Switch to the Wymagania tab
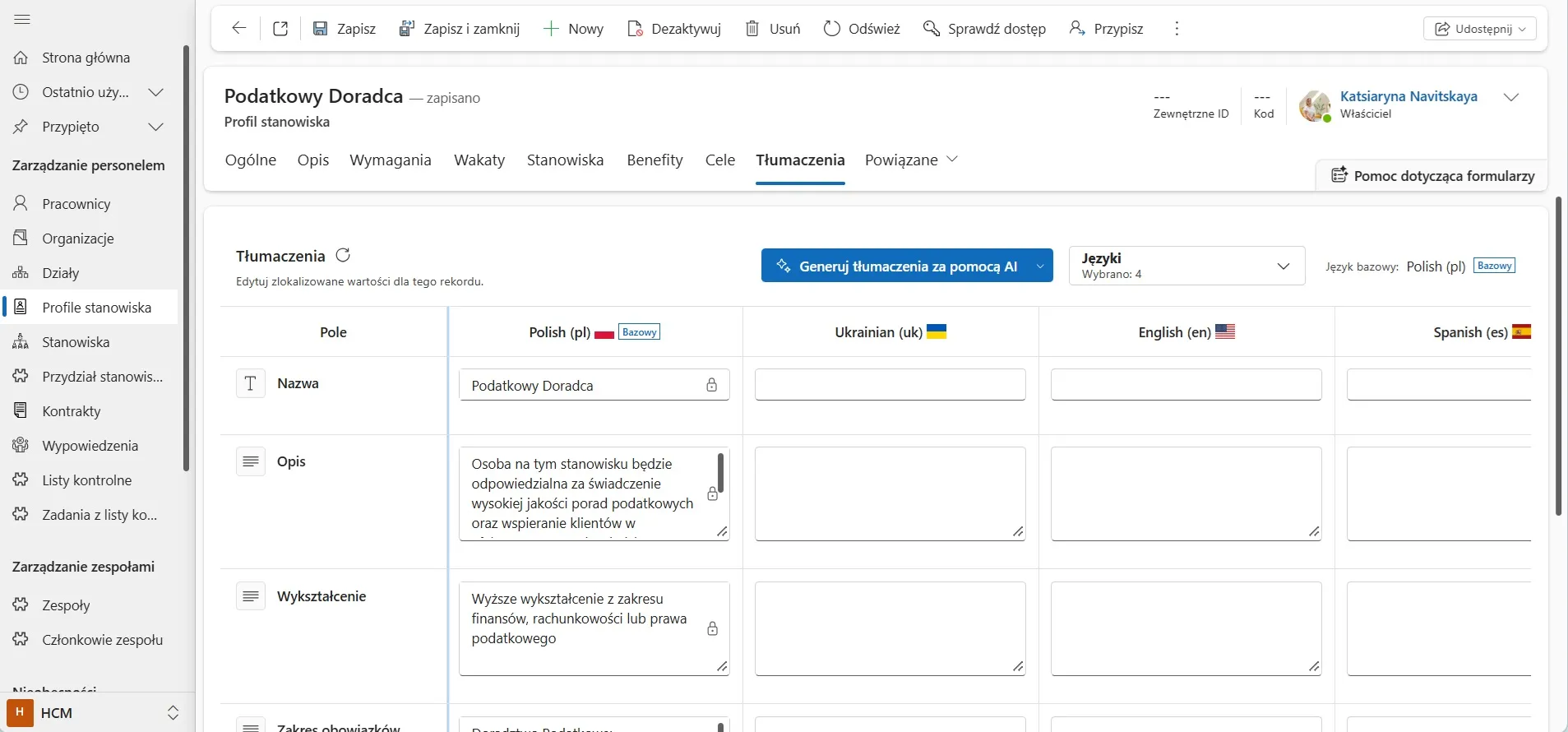Image resolution: width=1568 pixels, height=732 pixels. [391, 160]
